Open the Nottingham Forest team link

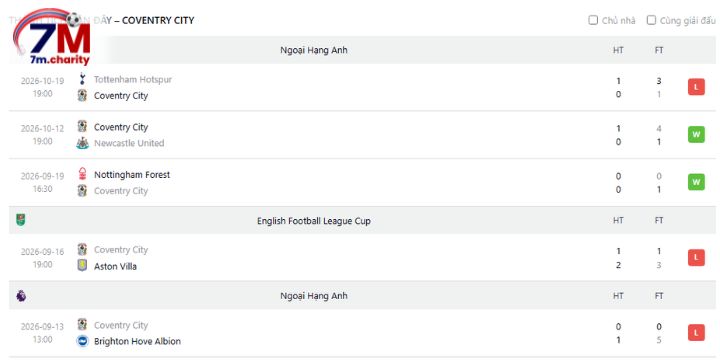132,174
